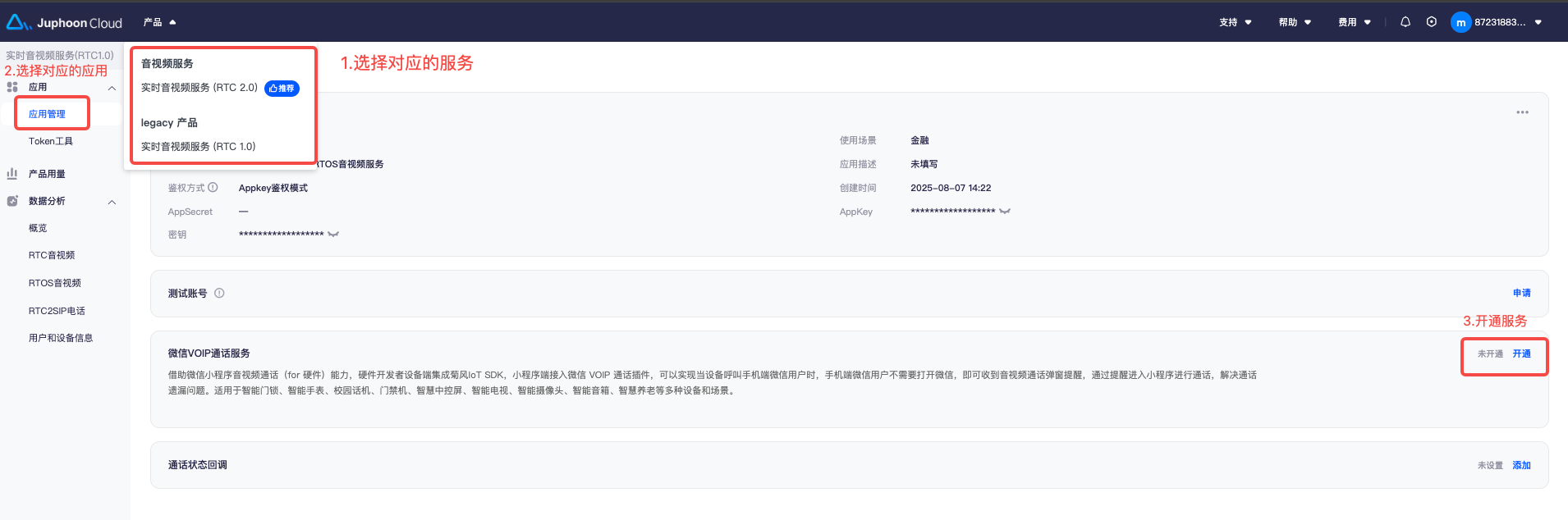Show the masked AppKey with eye icon
The width and height of the screenshot is (1568, 520).
[x=1005, y=212]
